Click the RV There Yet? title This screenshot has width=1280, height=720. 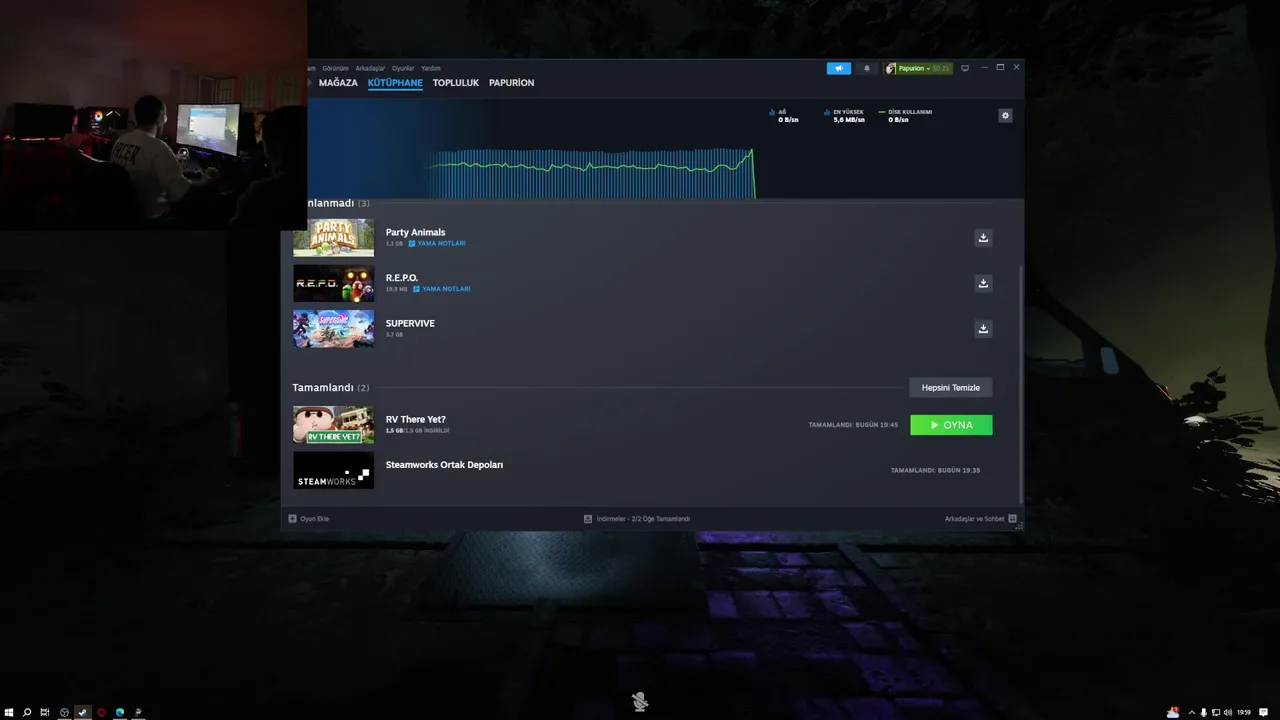point(416,419)
